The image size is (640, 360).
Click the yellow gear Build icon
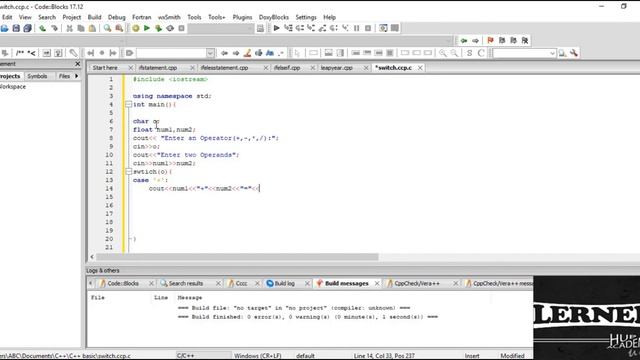point(136,28)
